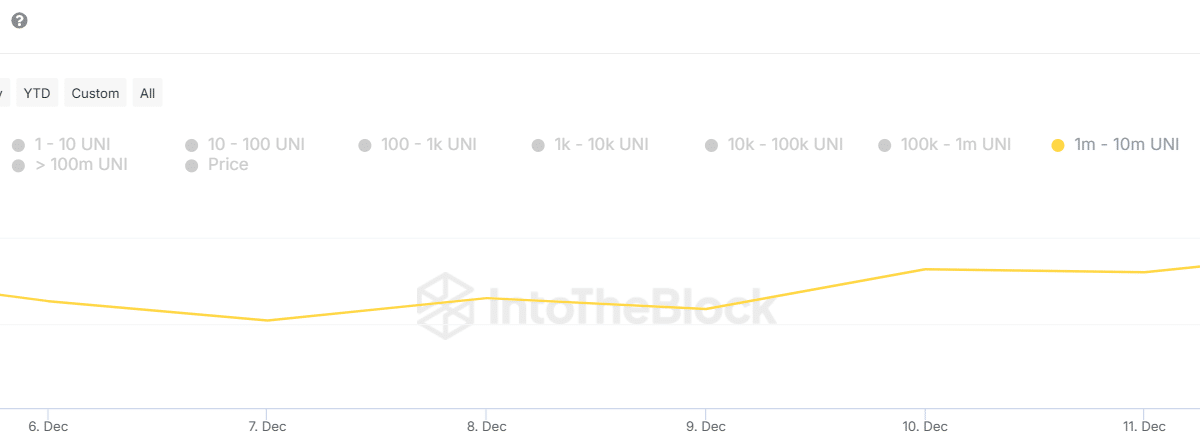This screenshot has height=448, width=1200.
Task: Click the gray dot beside 1 - 10 UNI
Action: pyautogui.click(x=18, y=145)
